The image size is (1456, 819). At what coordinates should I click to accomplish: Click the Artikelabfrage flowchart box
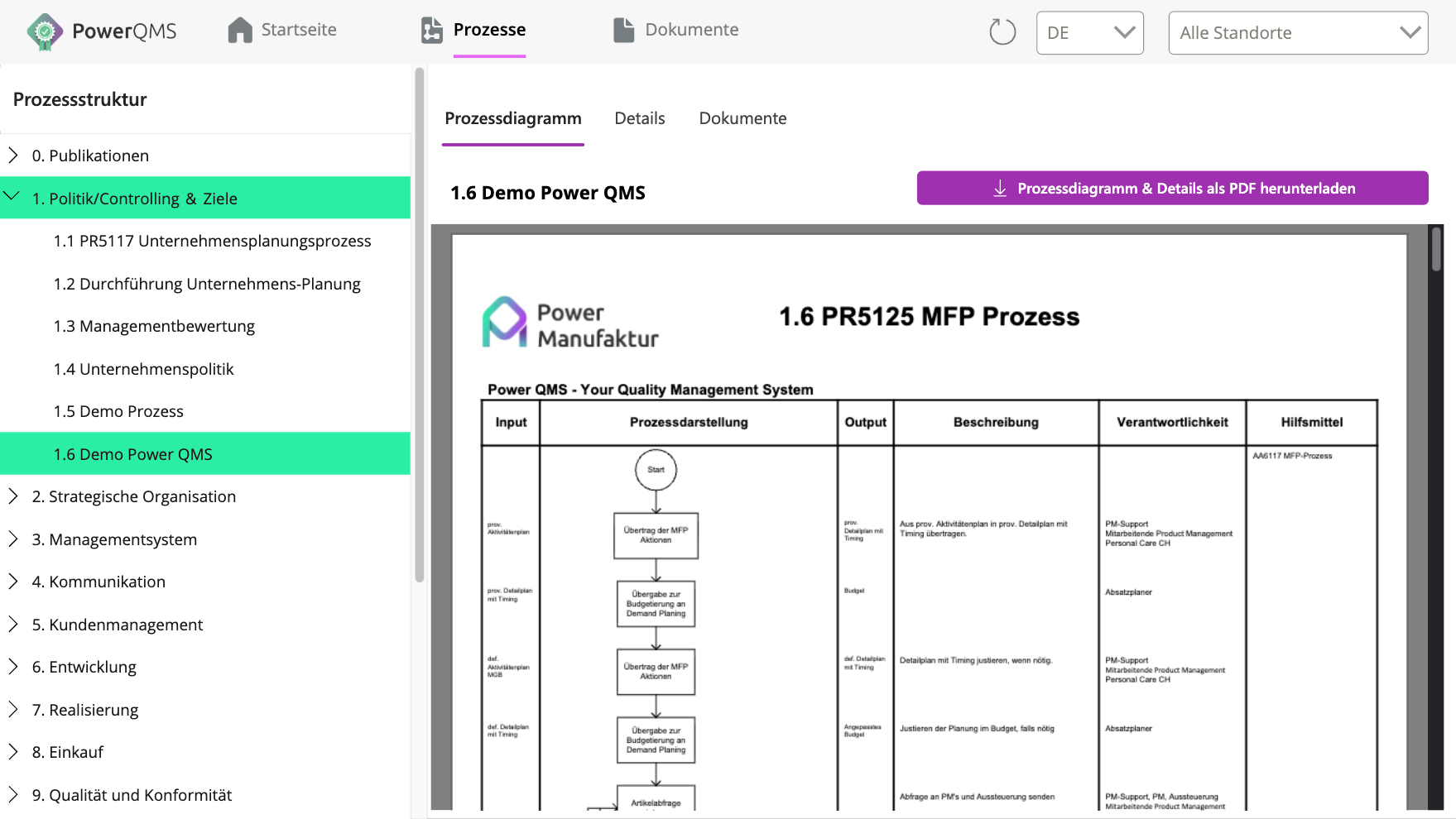point(656,799)
